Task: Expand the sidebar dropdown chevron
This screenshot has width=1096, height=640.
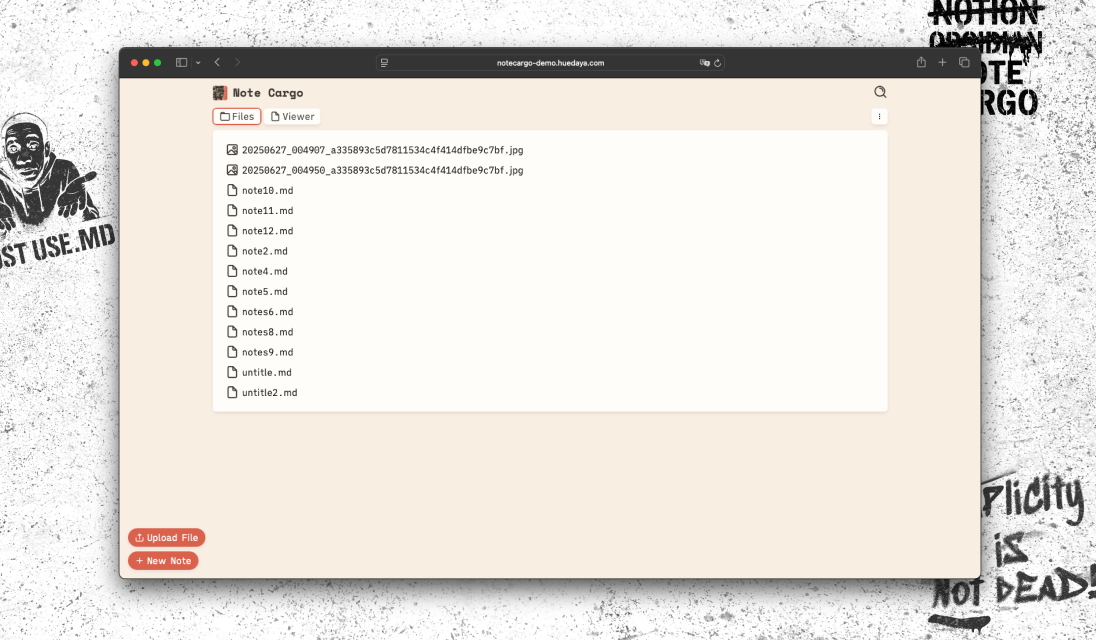Action: click(199, 63)
